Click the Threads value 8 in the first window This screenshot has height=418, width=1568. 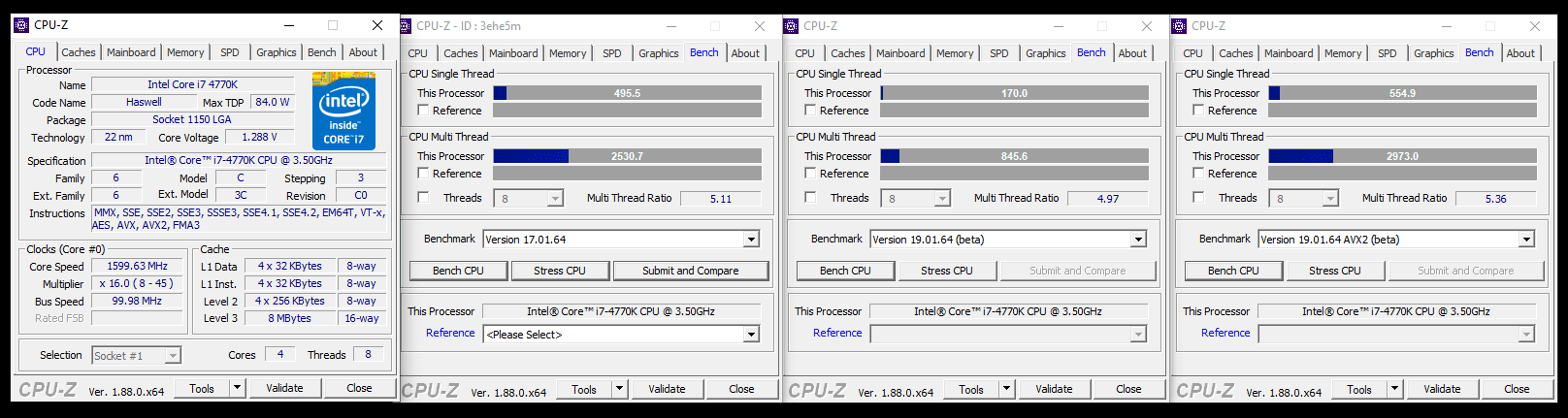(368, 354)
